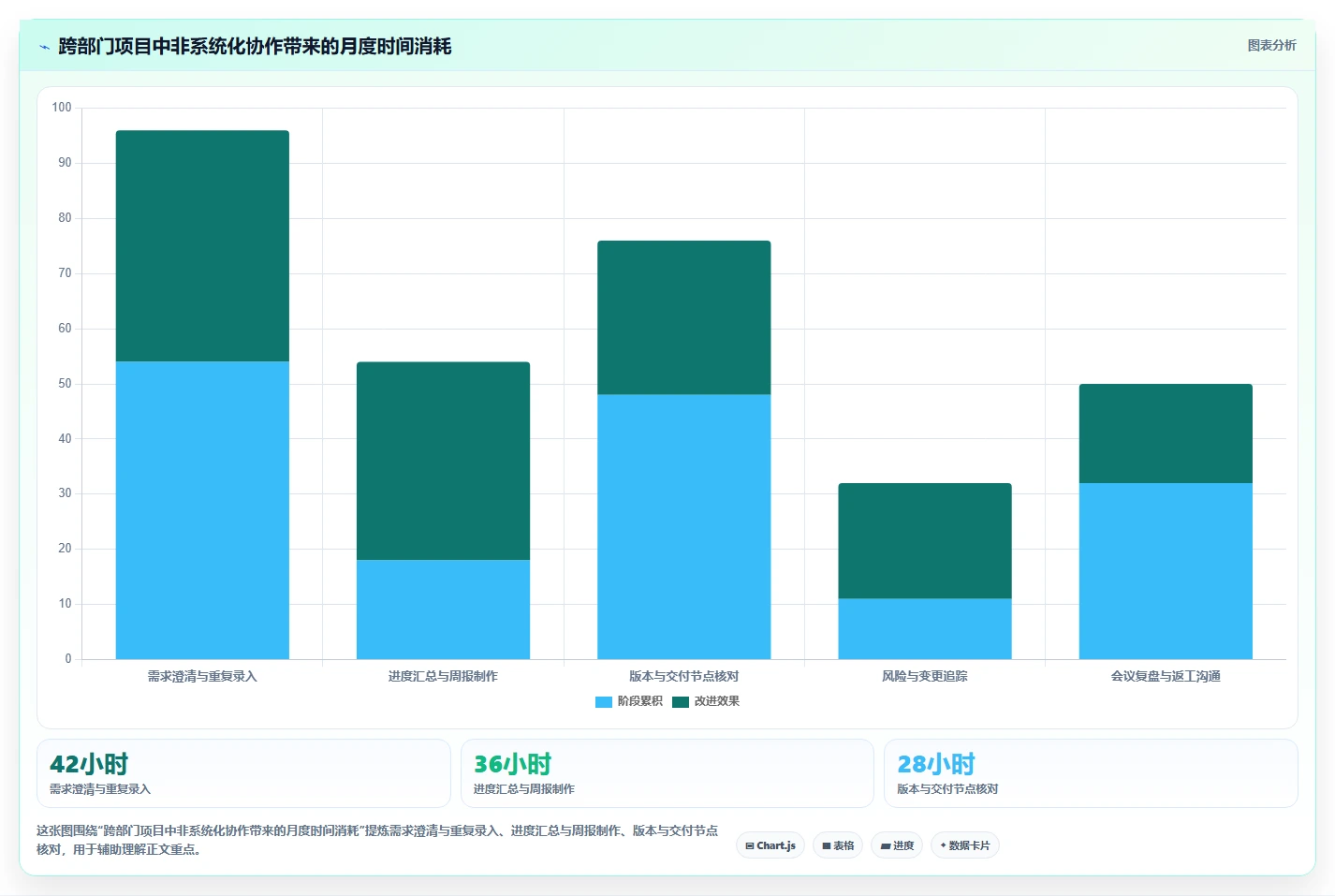1335x896 pixels.
Task: Toggle the 阶段累积 legend item
Action: tap(629, 701)
